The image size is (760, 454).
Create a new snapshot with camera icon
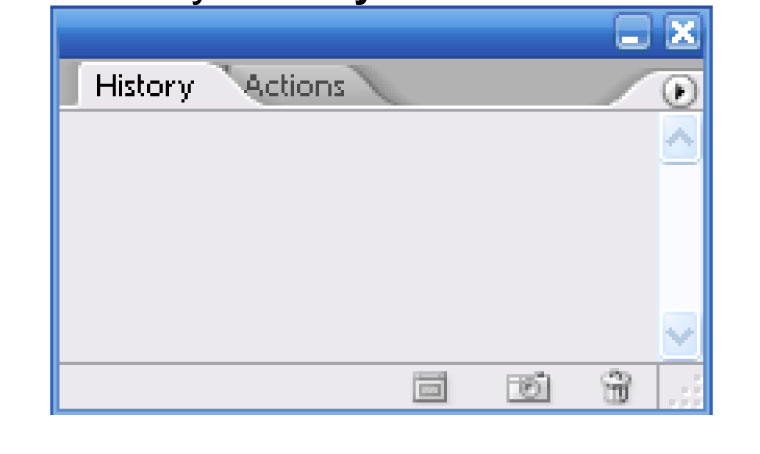tap(528, 387)
